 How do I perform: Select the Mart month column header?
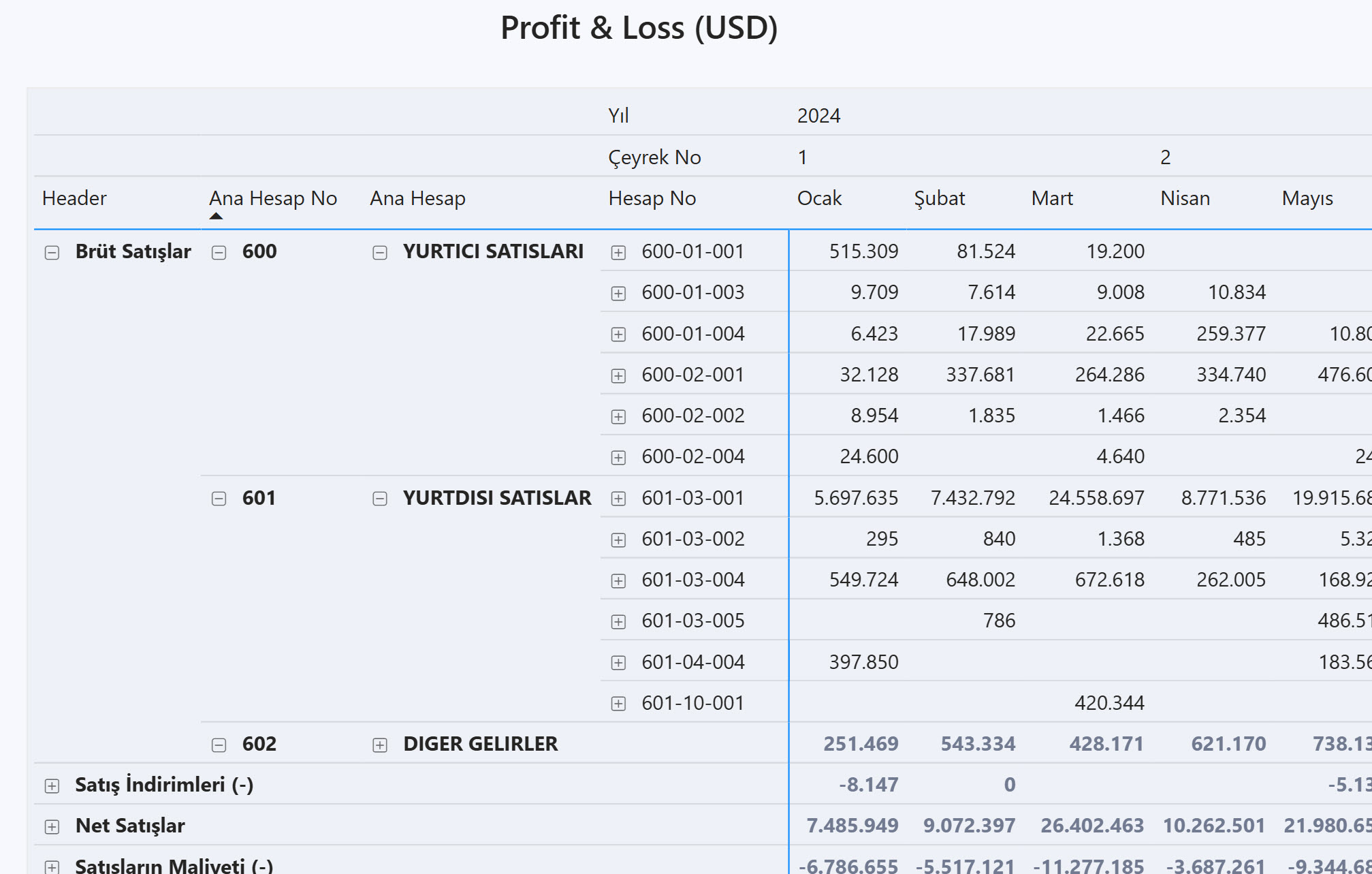[x=1052, y=198]
